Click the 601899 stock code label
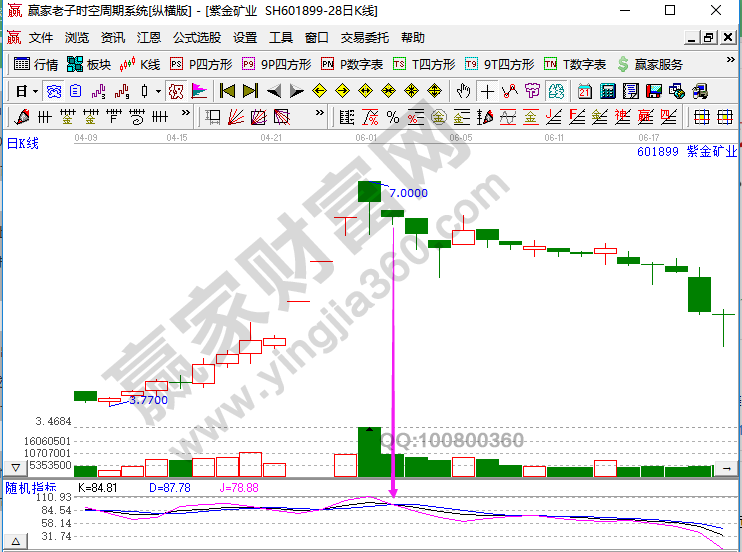Viewport: 742px width, 552px height. [657, 152]
